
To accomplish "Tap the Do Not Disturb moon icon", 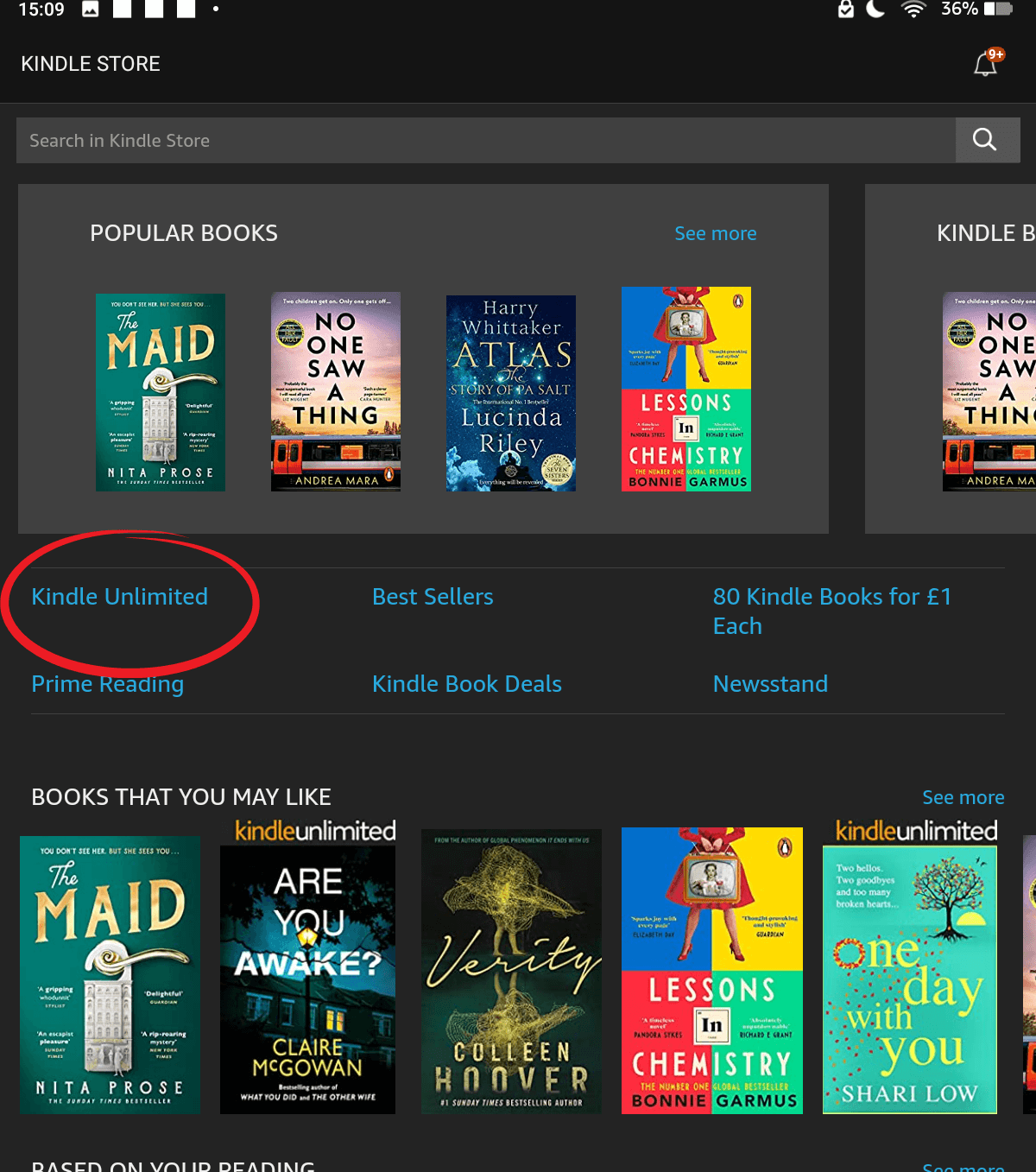I will click(875, 10).
